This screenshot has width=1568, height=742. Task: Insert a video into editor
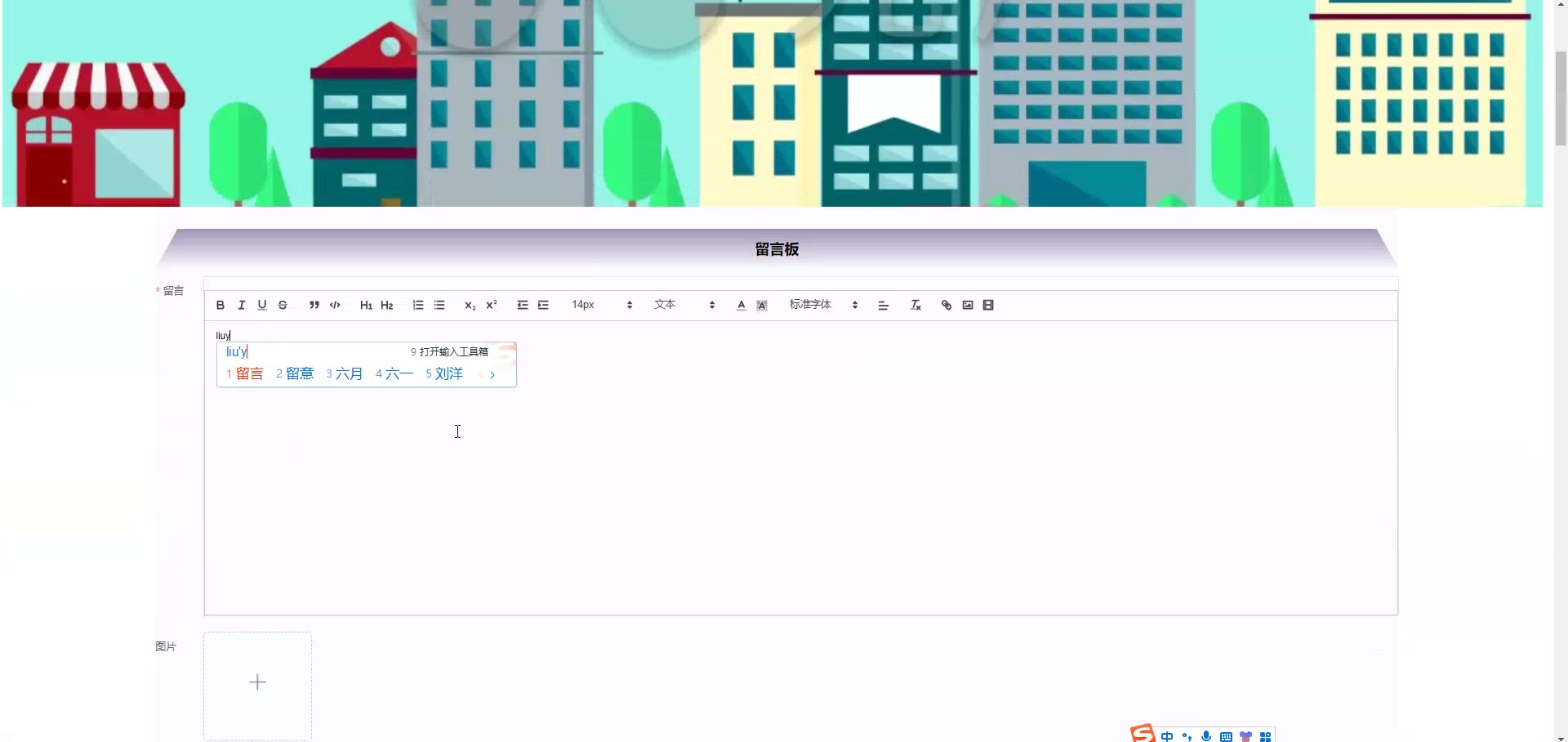pos(988,305)
